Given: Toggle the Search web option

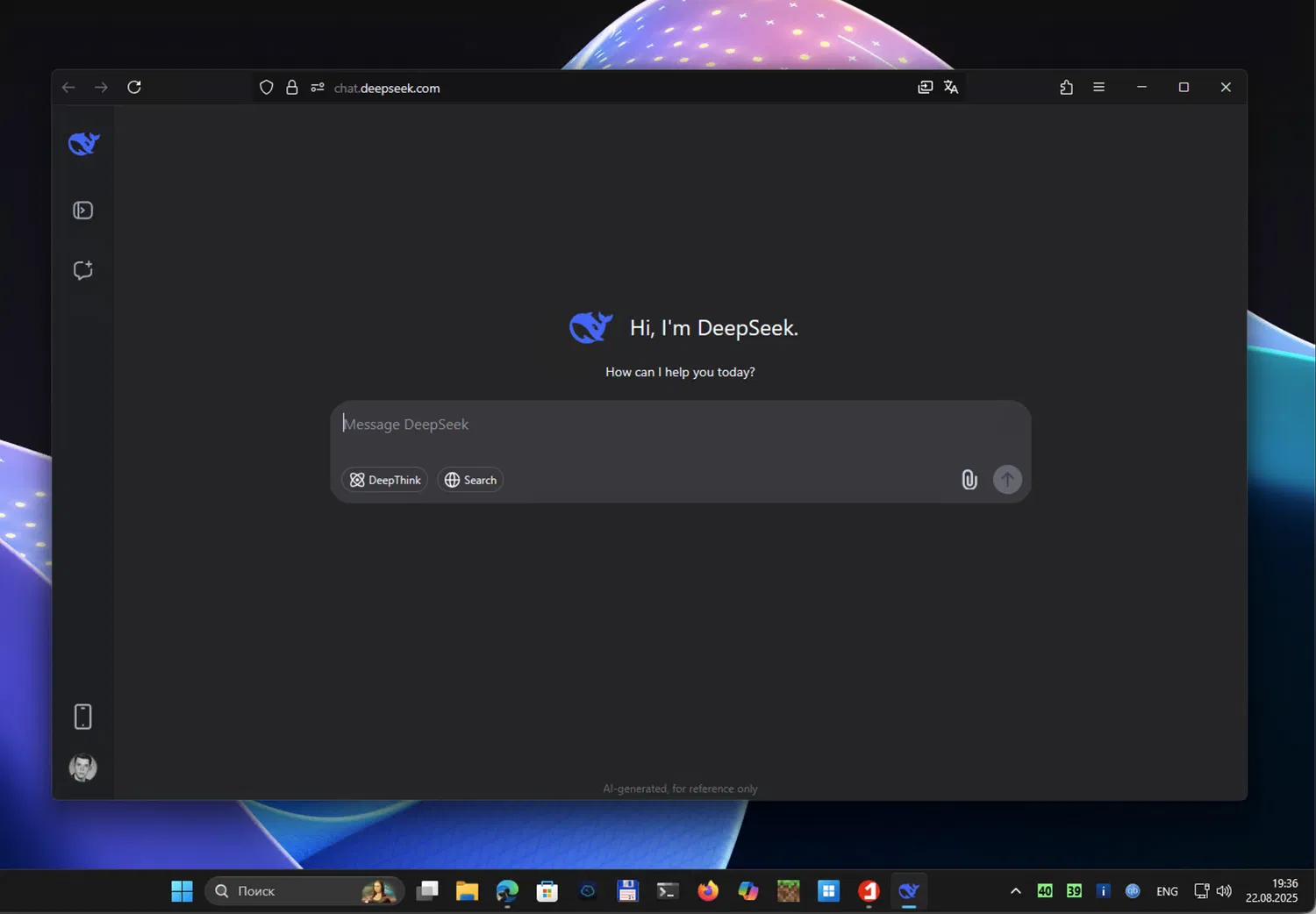Looking at the screenshot, I should coord(470,480).
